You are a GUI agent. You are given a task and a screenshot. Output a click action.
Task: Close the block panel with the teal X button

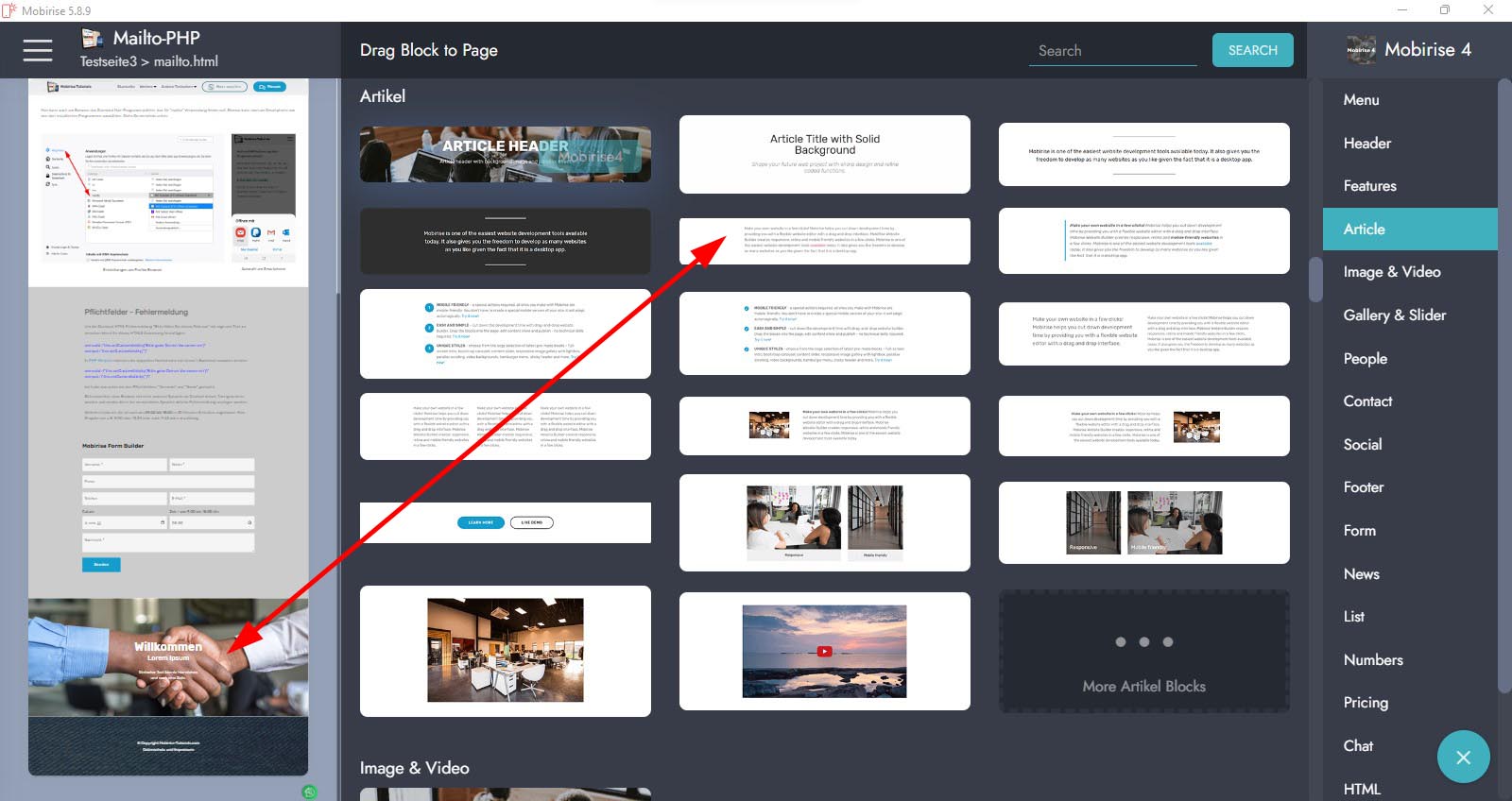coord(1463,757)
